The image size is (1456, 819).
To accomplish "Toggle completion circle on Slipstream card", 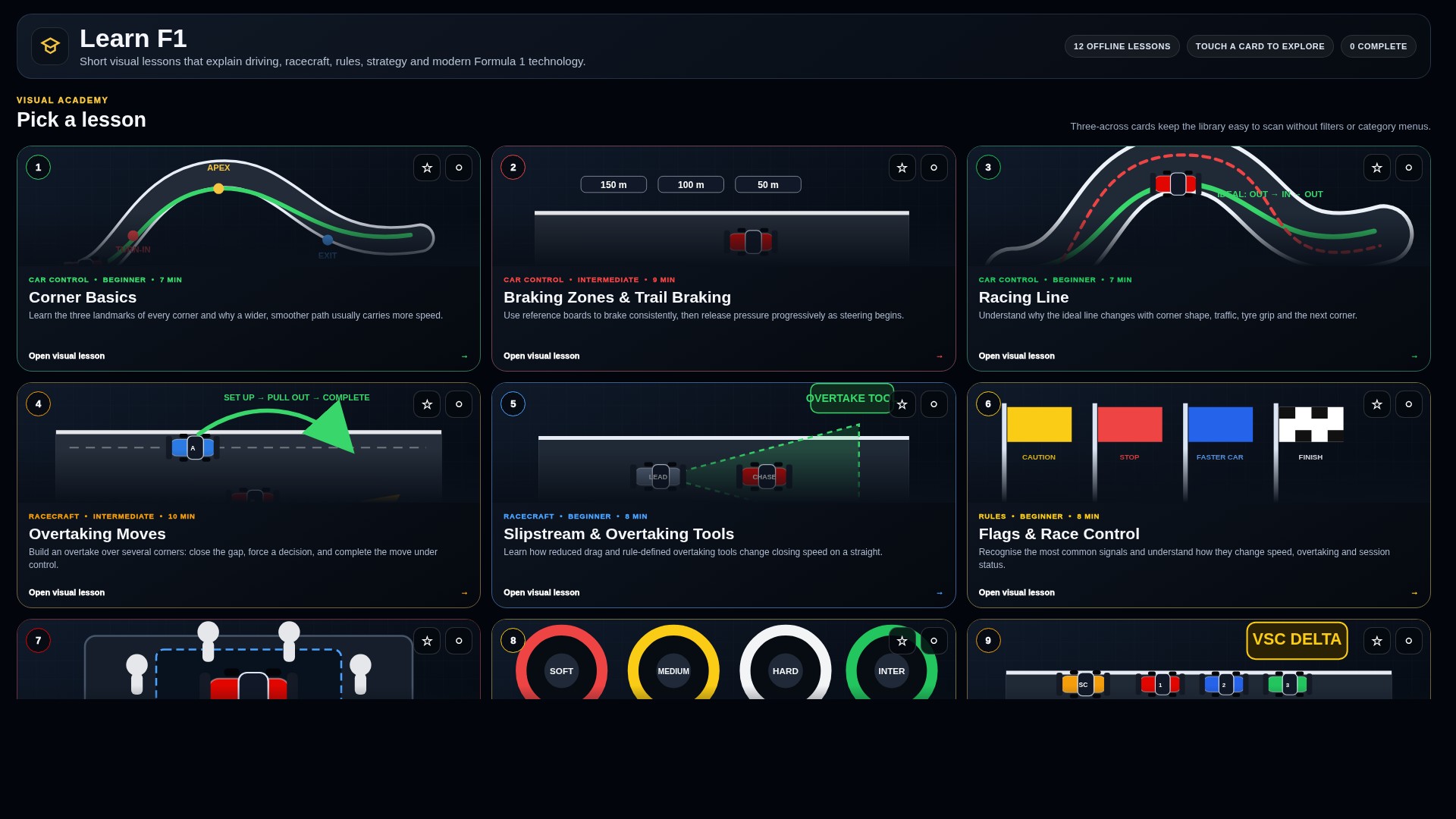I will pyautogui.click(x=934, y=404).
